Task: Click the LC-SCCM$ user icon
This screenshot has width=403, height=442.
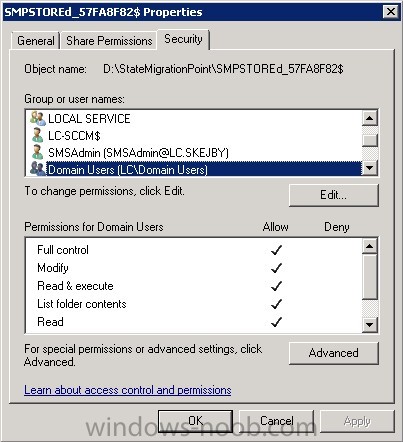Action: tap(38, 135)
